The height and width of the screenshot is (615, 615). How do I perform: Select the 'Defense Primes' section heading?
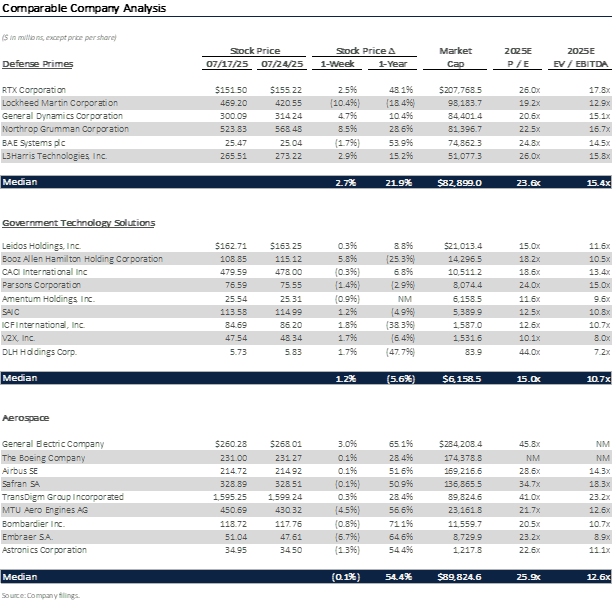coord(38,64)
